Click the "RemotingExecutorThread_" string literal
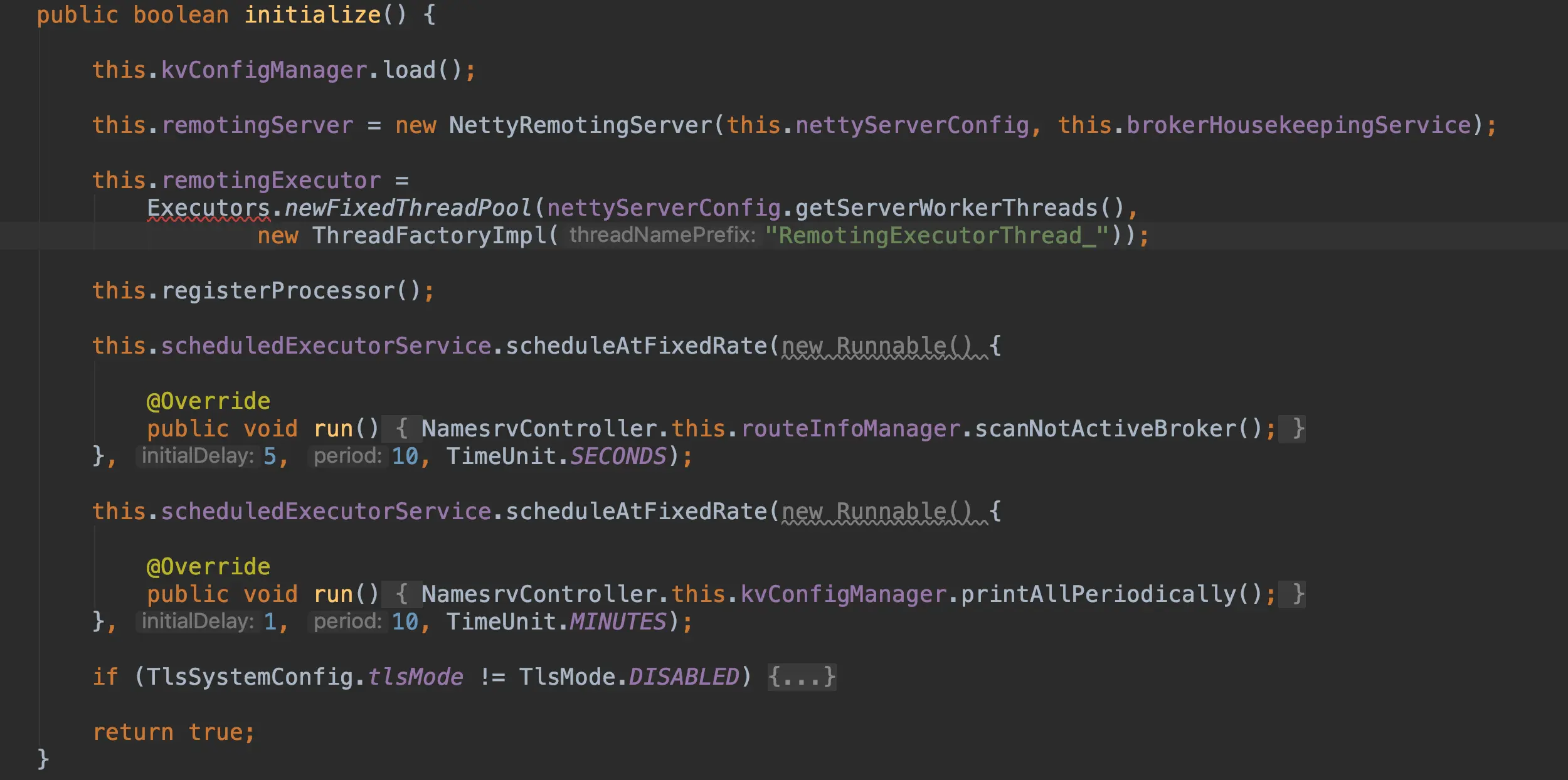Viewport: 1568px width, 780px height. click(936, 236)
